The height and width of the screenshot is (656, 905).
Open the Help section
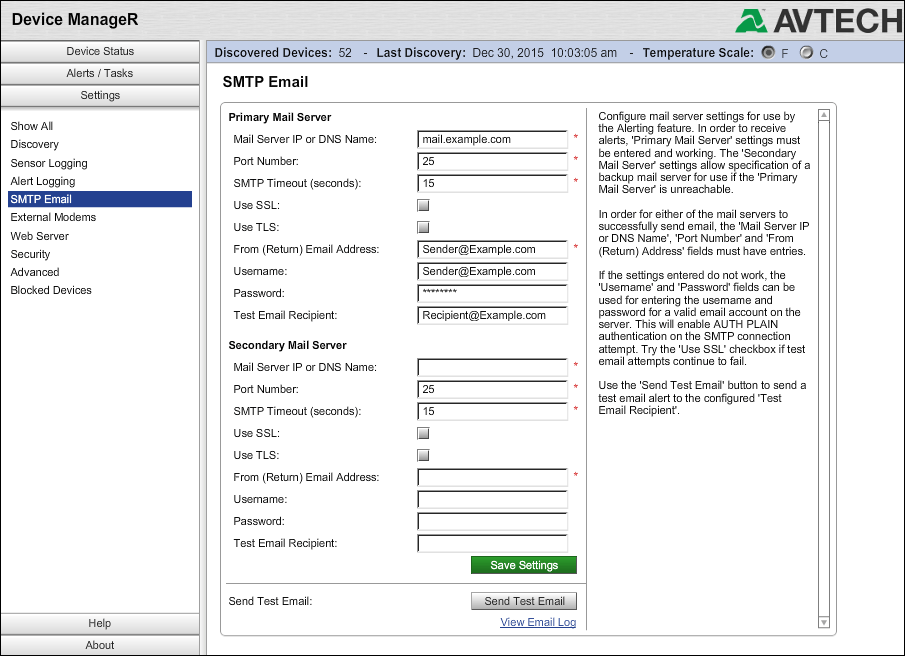point(99,623)
